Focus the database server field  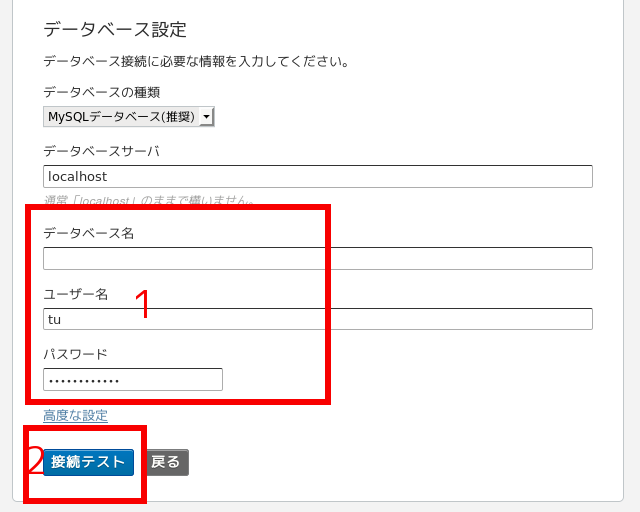tap(318, 177)
